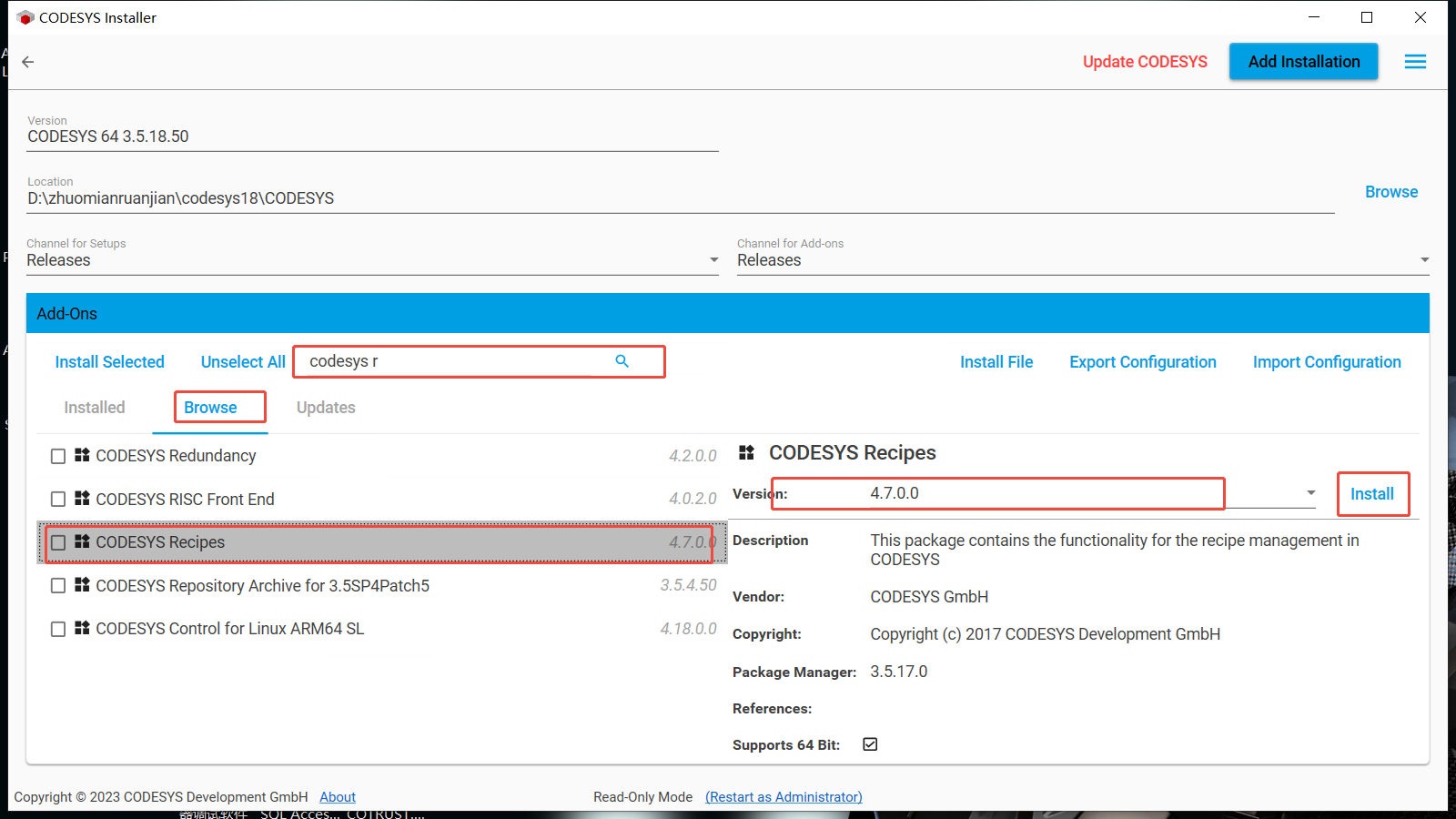Click the back arrow icon

[28, 62]
